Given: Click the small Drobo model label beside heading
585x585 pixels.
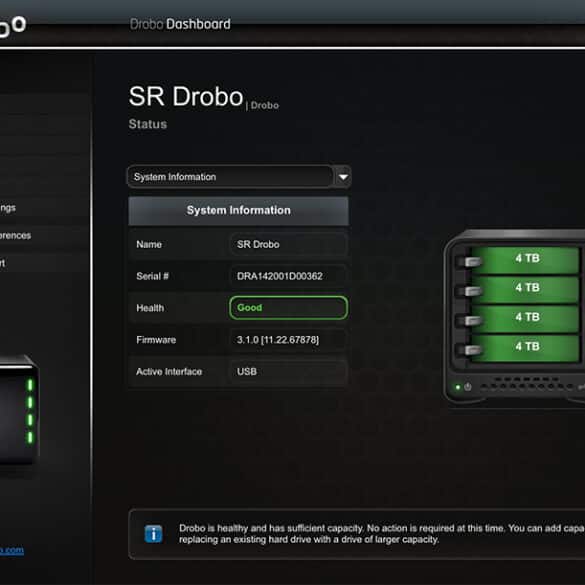Looking at the screenshot, I should tap(265, 106).
